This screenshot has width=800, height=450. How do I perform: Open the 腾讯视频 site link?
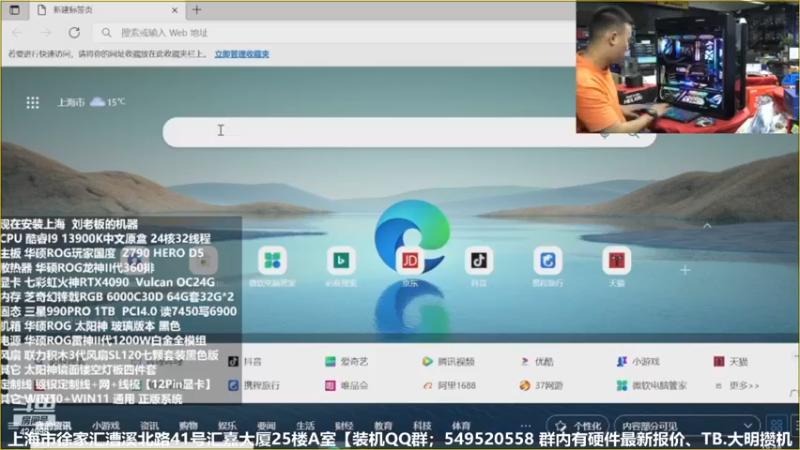[x=448, y=362]
